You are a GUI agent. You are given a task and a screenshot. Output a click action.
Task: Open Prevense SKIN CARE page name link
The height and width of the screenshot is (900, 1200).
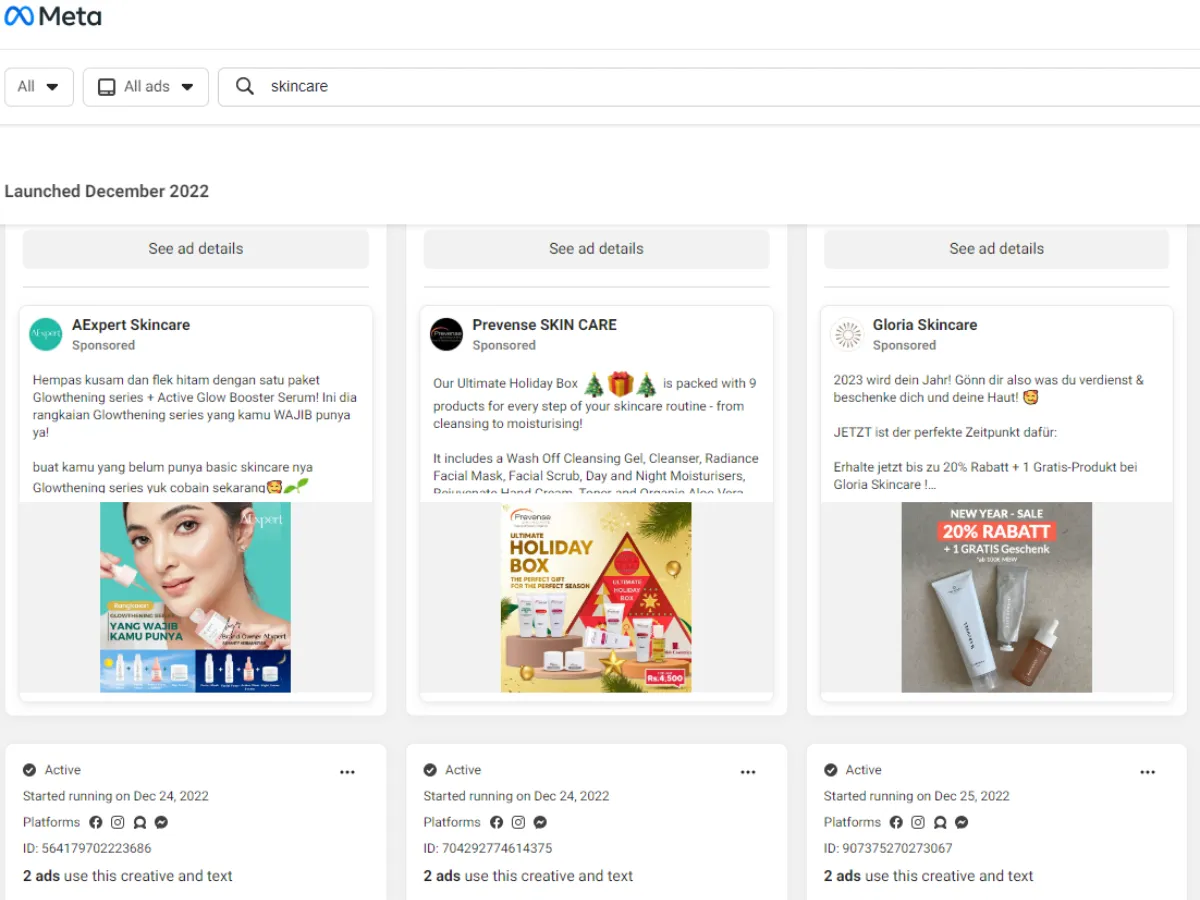544,325
